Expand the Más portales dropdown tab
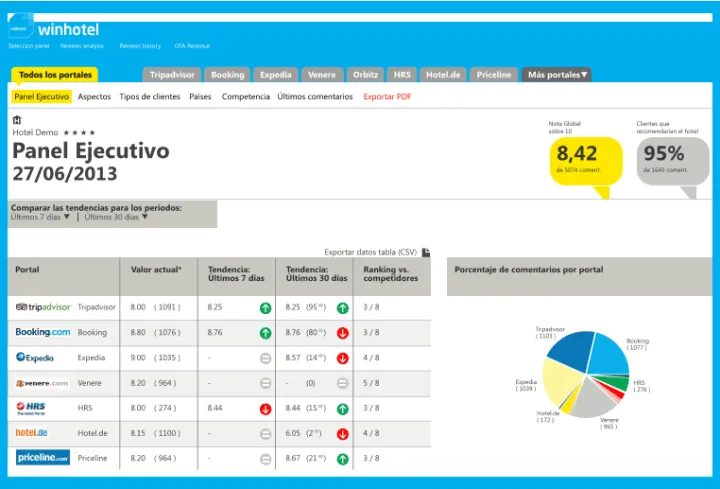 point(558,75)
